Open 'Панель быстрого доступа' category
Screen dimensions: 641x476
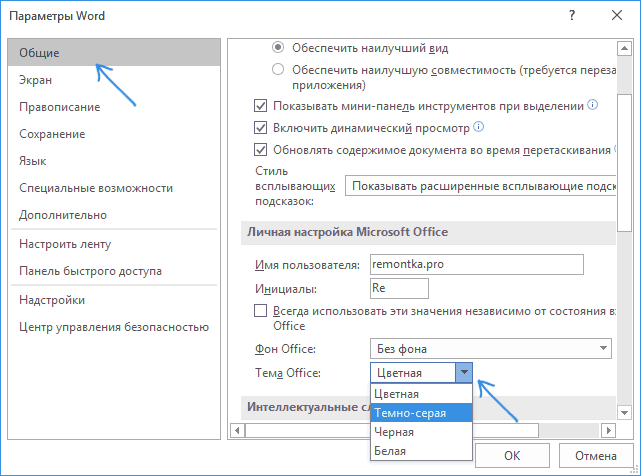[114, 271]
